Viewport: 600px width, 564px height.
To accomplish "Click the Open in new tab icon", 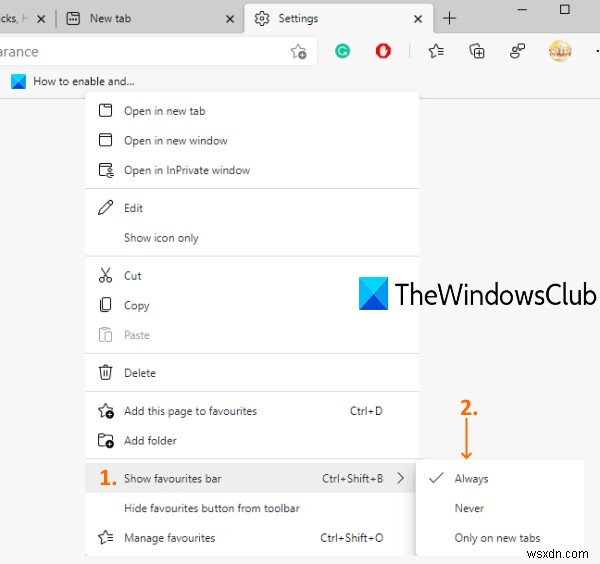I will coord(105,110).
